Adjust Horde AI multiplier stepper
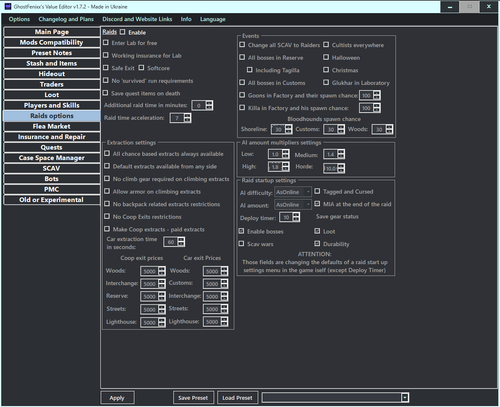500x407 pixels. pyautogui.click(x=341, y=168)
